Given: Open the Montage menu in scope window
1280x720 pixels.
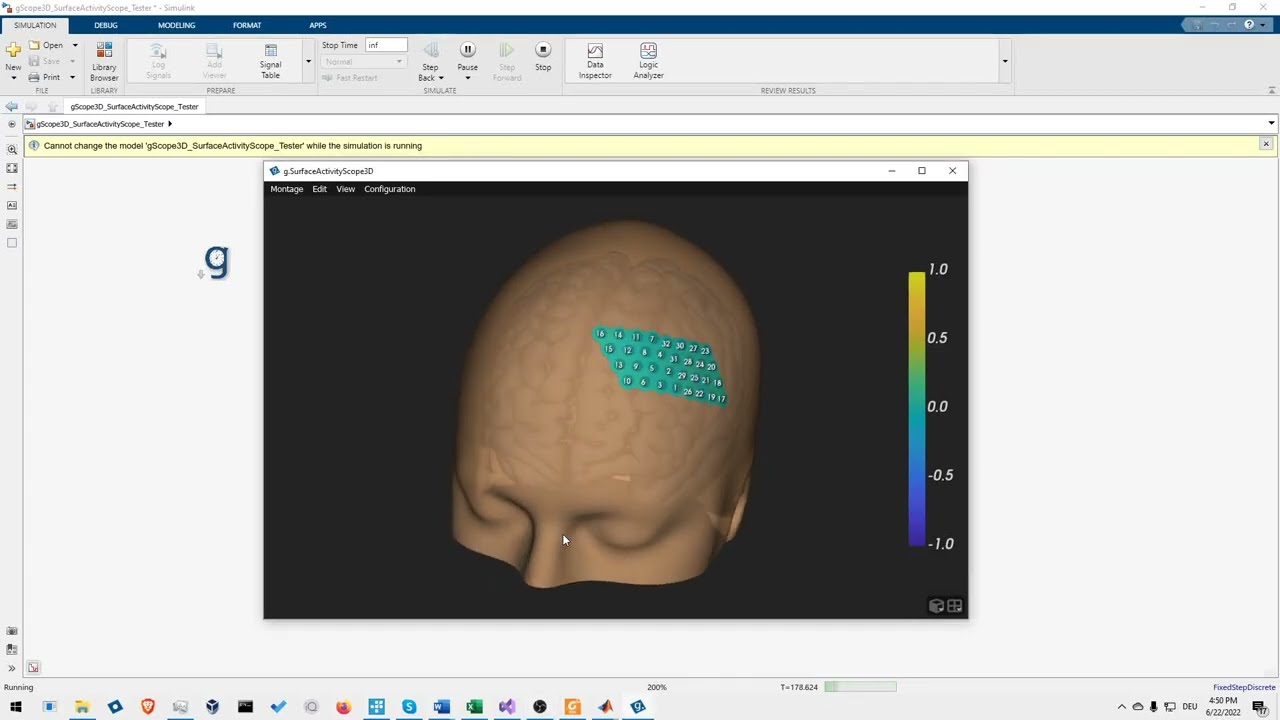Looking at the screenshot, I should pos(286,189).
